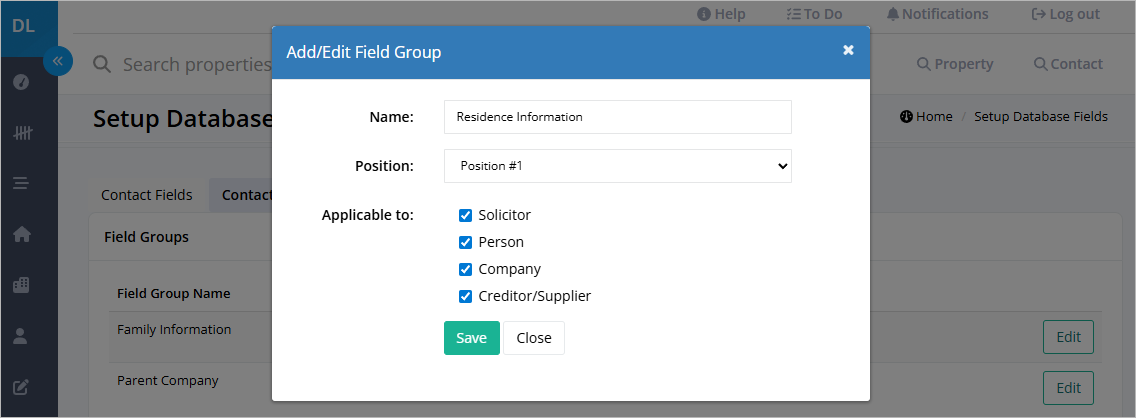This screenshot has width=1136, height=418.
Task: Search by Property
Action: click(955, 64)
